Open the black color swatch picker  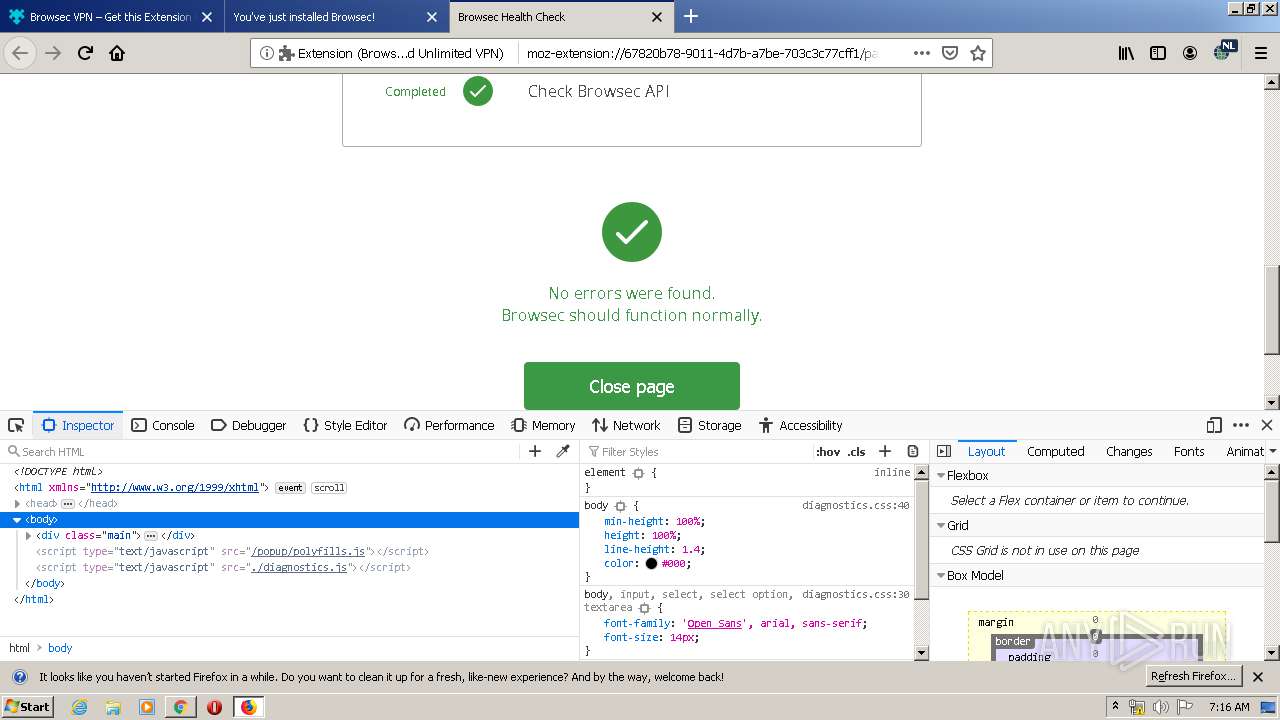pos(651,564)
